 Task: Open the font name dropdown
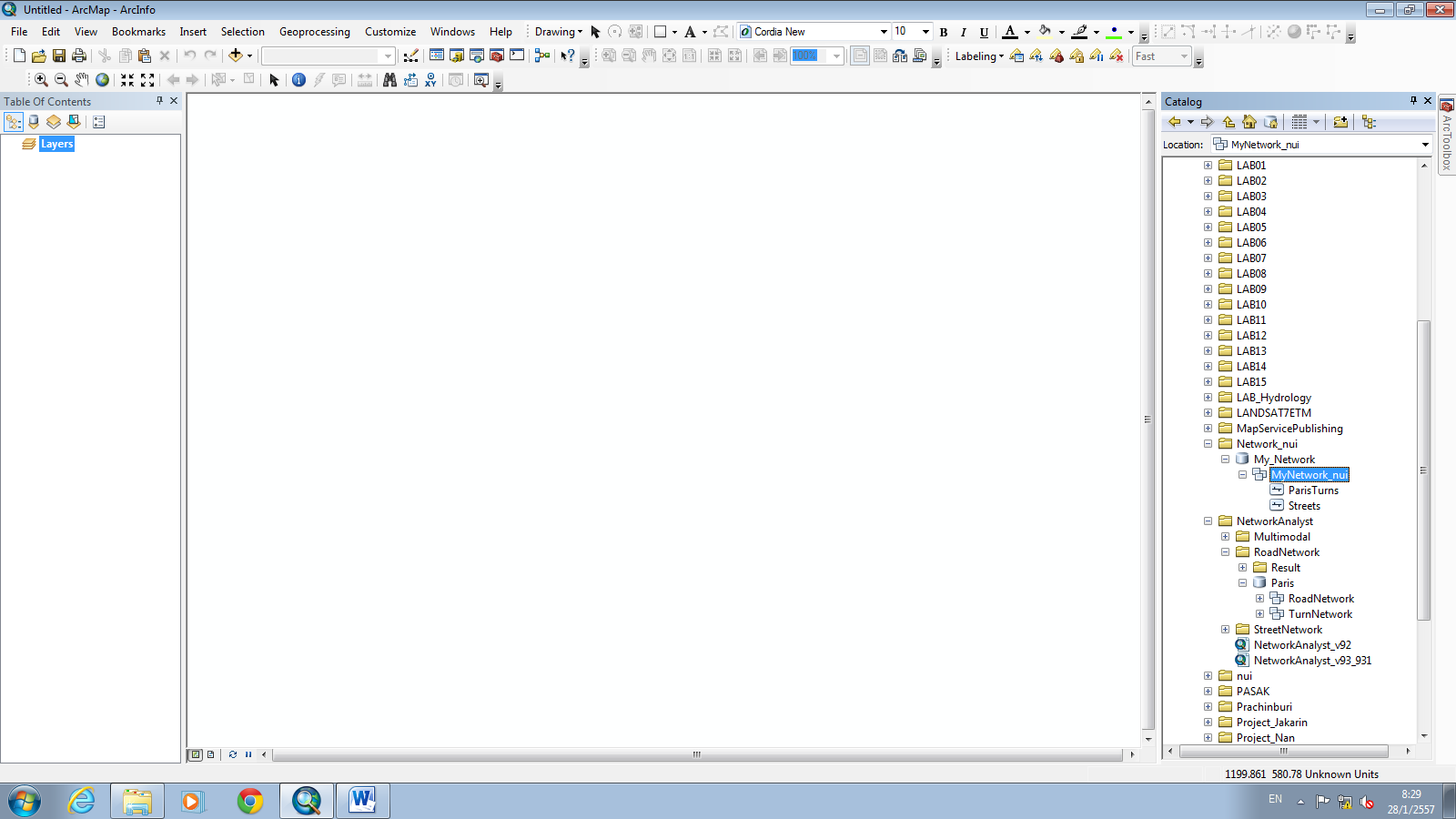(x=883, y=32)
